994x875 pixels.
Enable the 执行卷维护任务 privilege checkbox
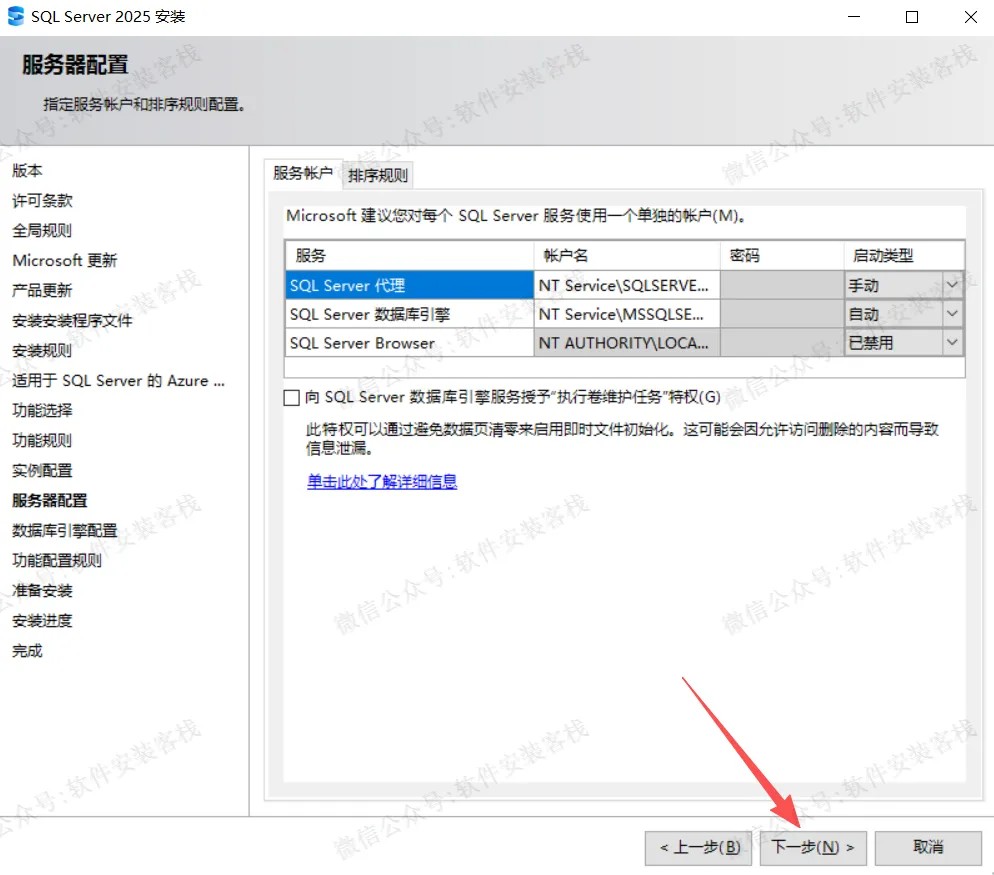tap(292, 398)
